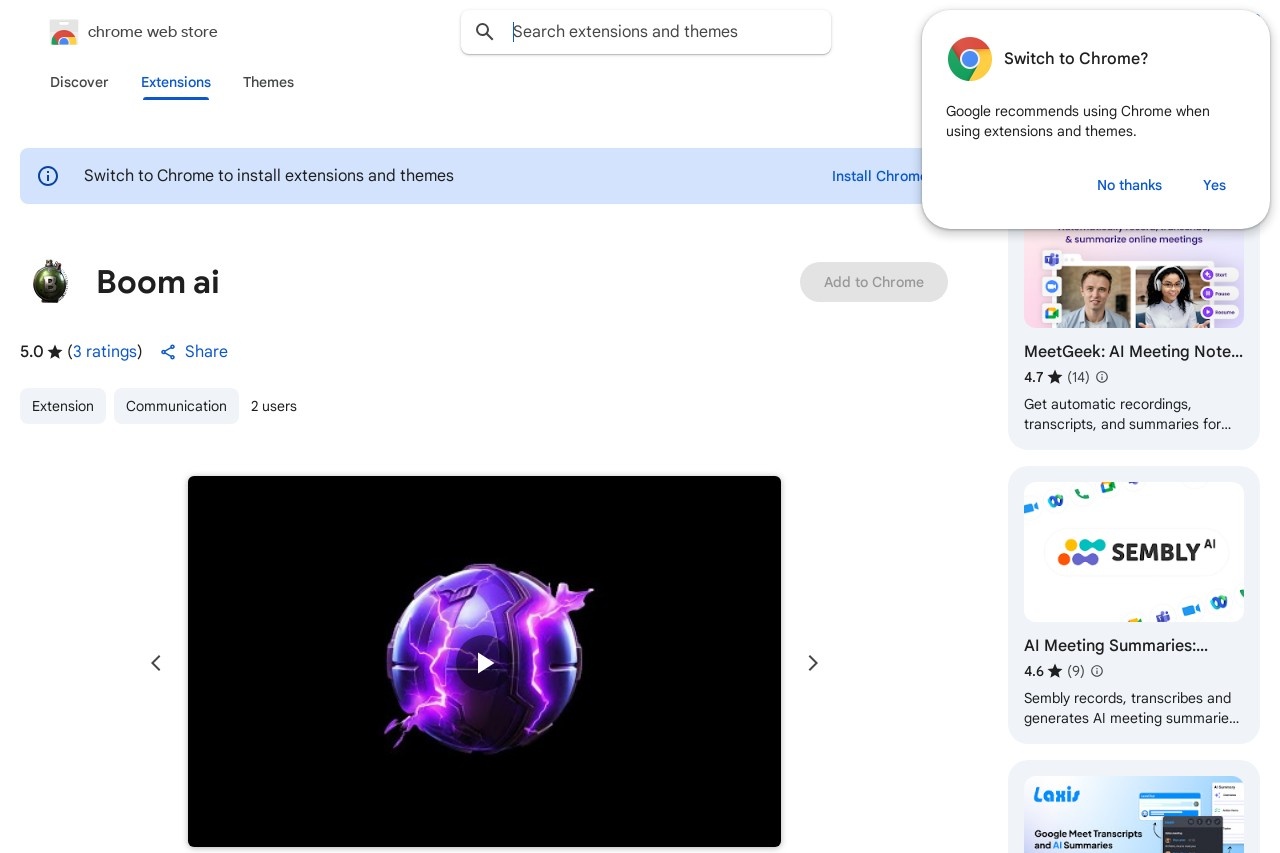Click the Share link text
Screen dimensions: 1280x853
point(206,352)
